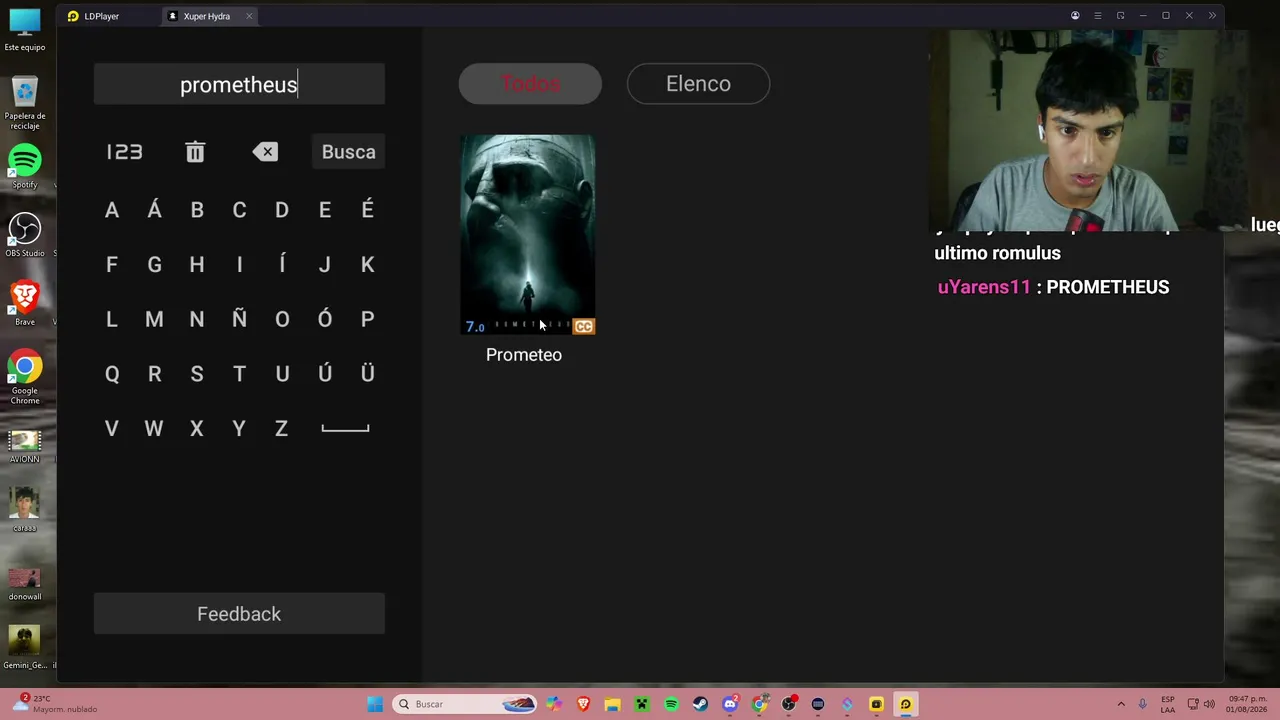
Task: Open Minecraft from the taskbar
Action: click(642, 704)
